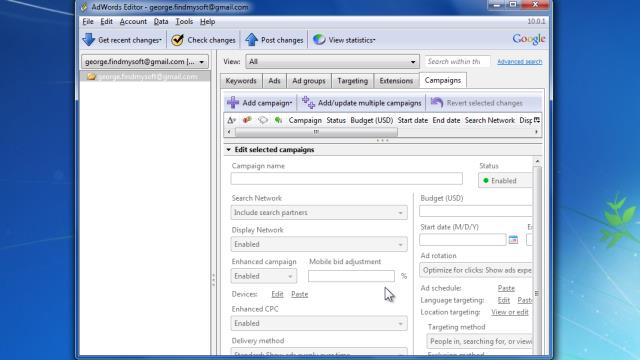640x360 pixels.
Task: Open the Edit menu
Action: pyautogui.click(x=107, y=22)
